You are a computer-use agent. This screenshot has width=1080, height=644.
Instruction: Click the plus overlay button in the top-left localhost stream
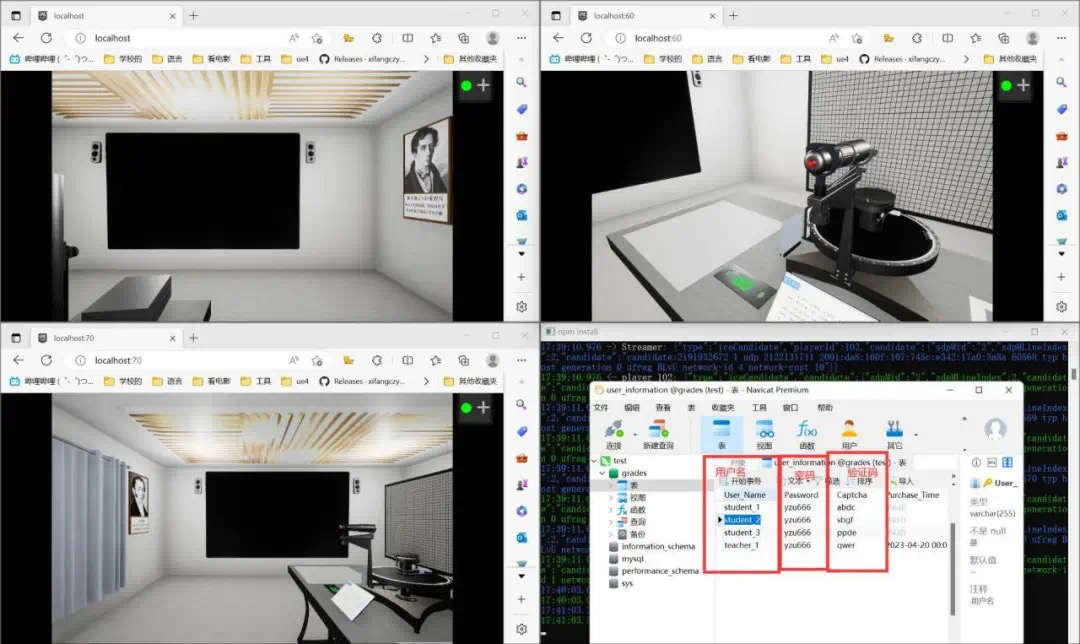tap(483, 85)
